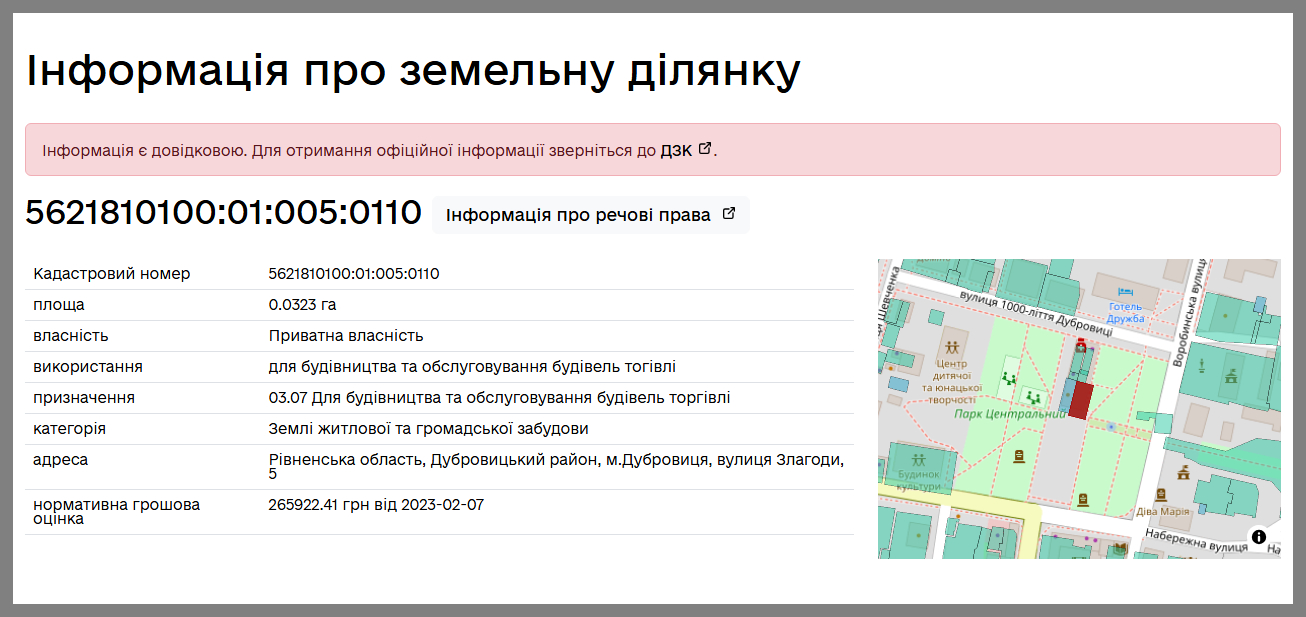Open Інформація про речові права
The height and width of the screenshot is (617, 1306).
tap(578, 215)
